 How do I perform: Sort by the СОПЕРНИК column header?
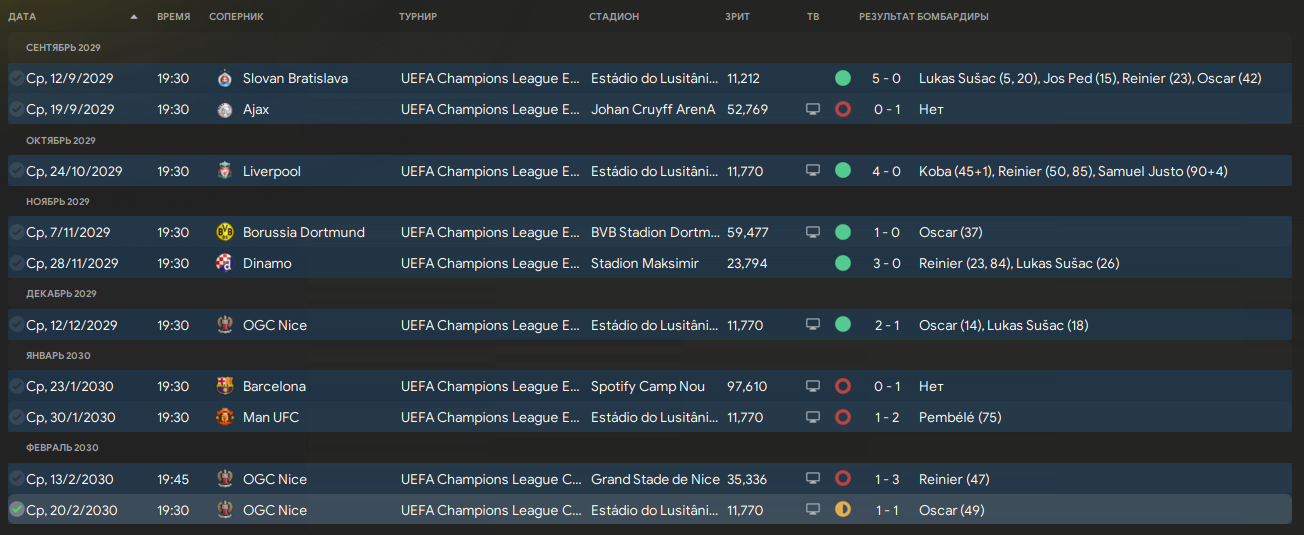237,17
